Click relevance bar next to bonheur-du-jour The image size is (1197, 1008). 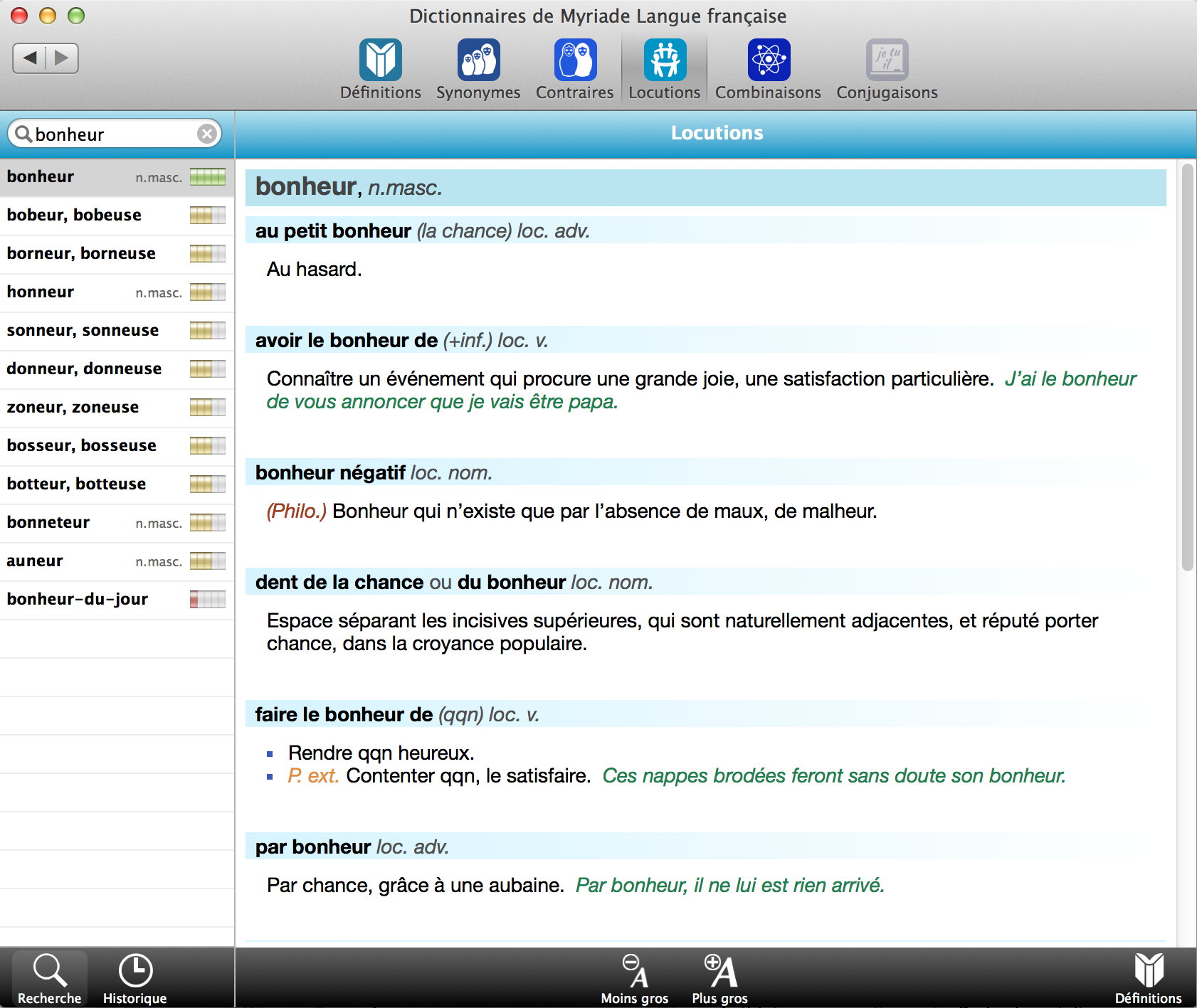click(x=208, y=600)
